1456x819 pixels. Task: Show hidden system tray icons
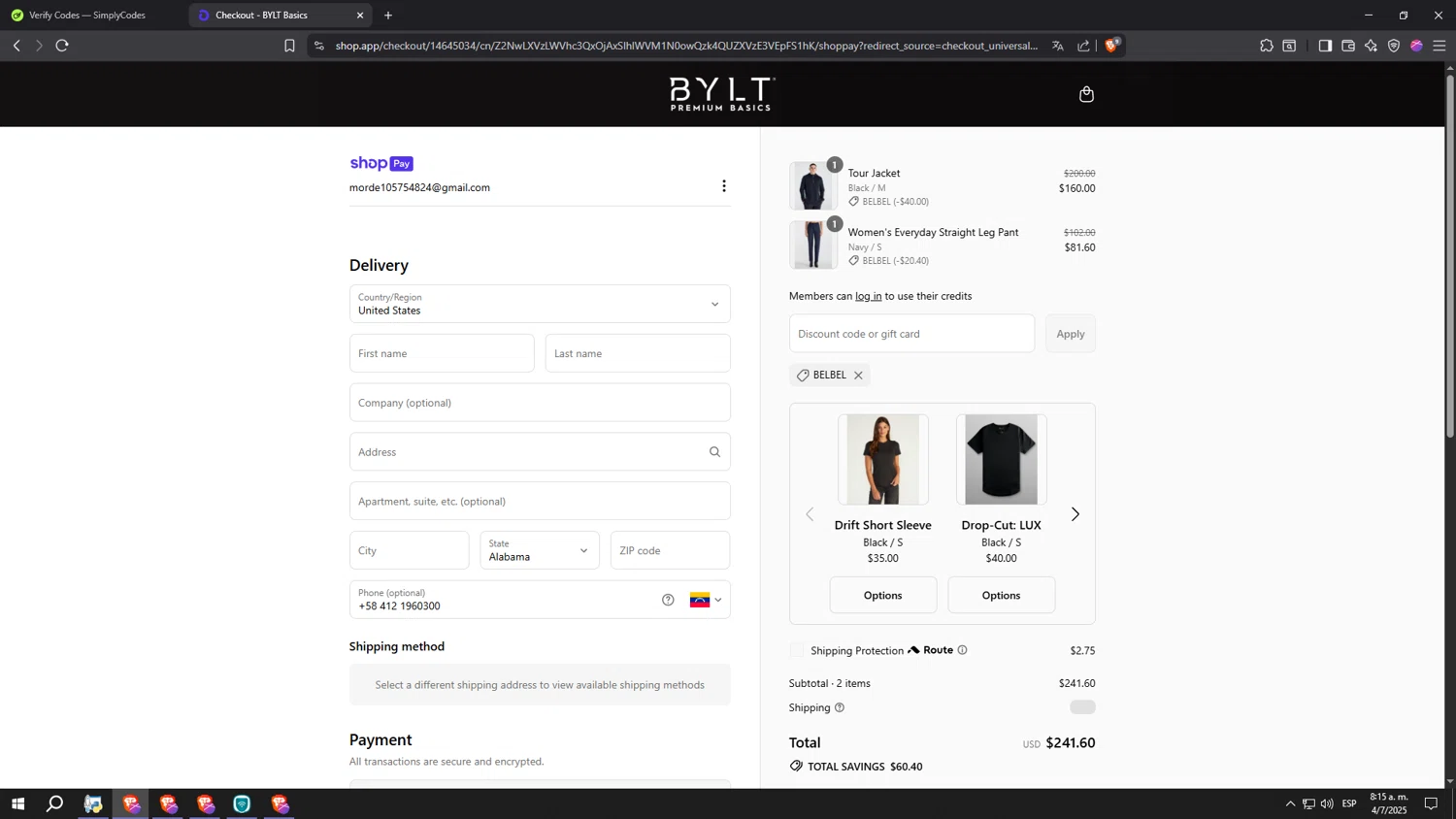point(1290,803)
